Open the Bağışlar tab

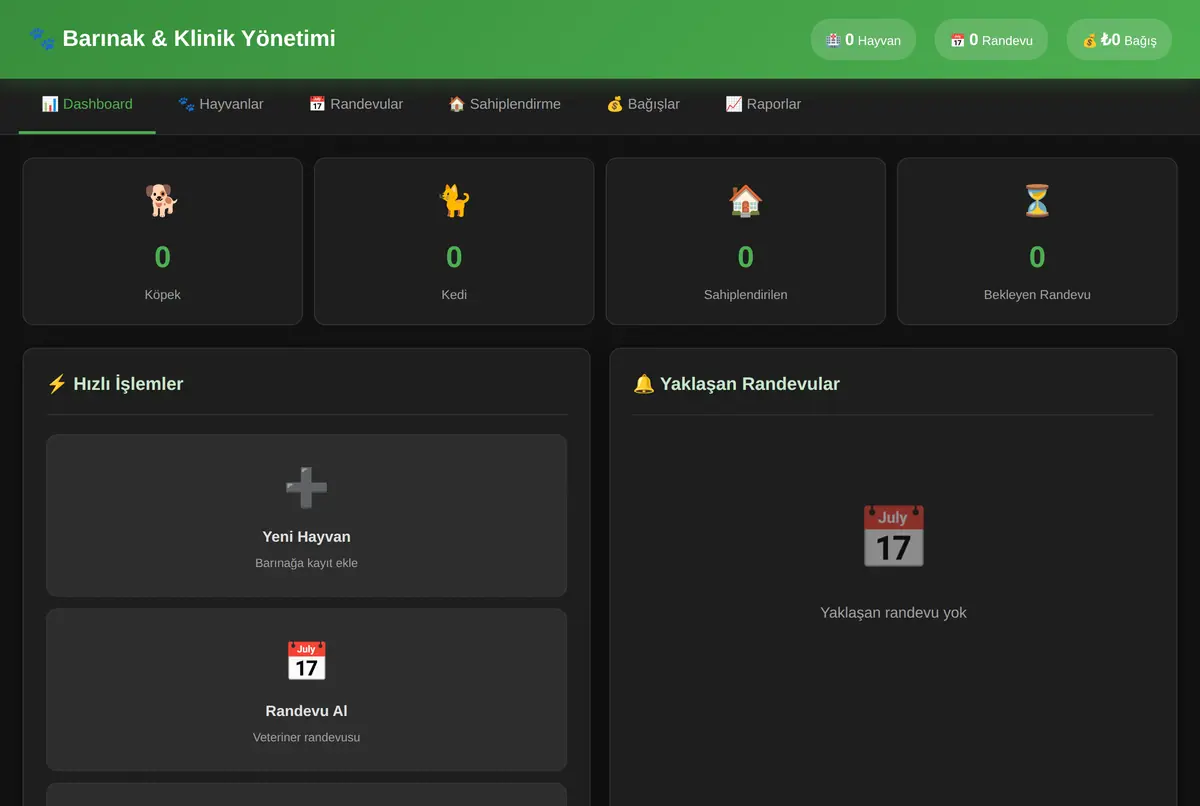(x=643, y=104)
